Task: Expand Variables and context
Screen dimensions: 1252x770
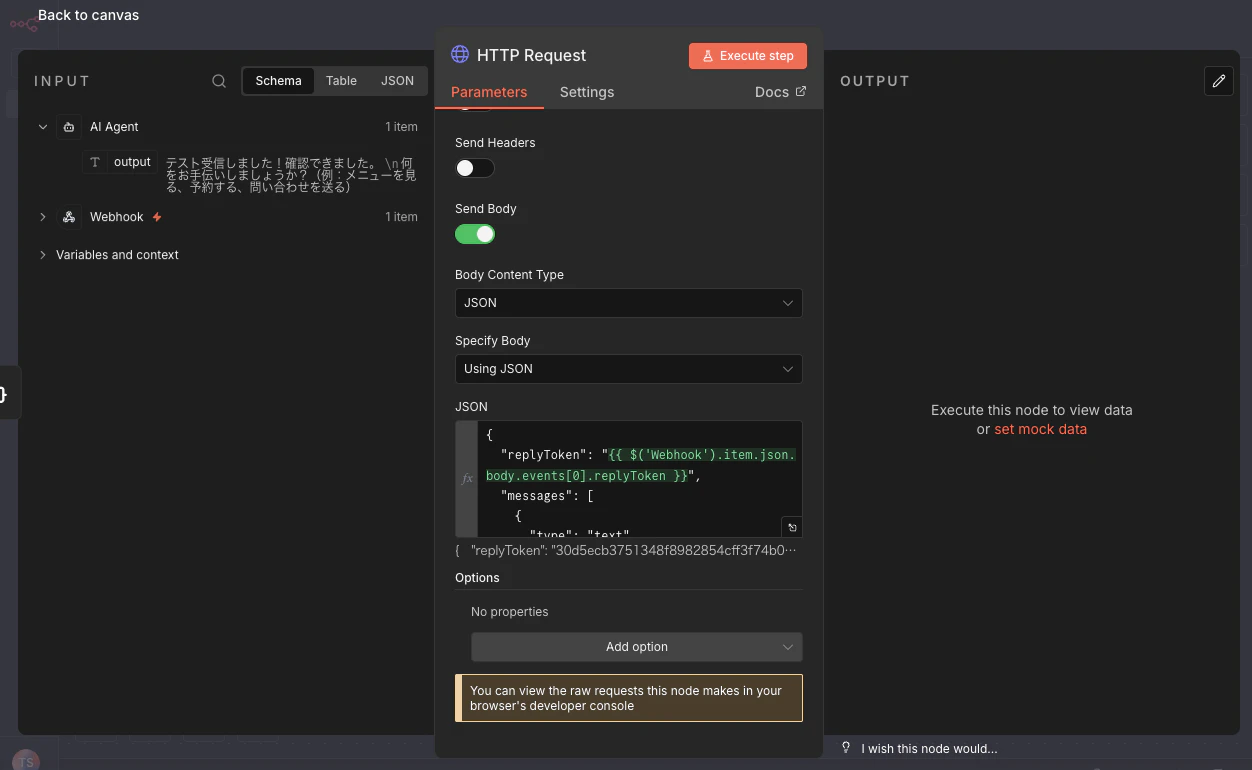Action: click(43, 255)
